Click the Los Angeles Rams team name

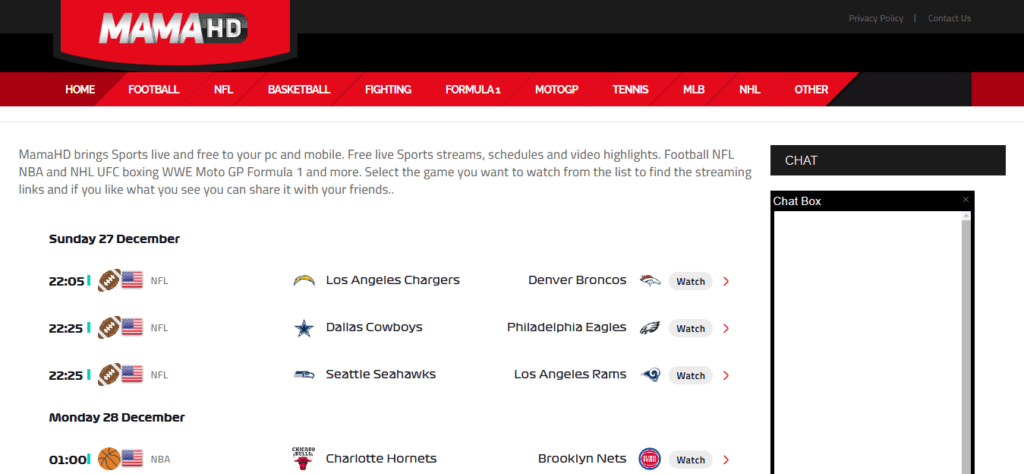570,374
